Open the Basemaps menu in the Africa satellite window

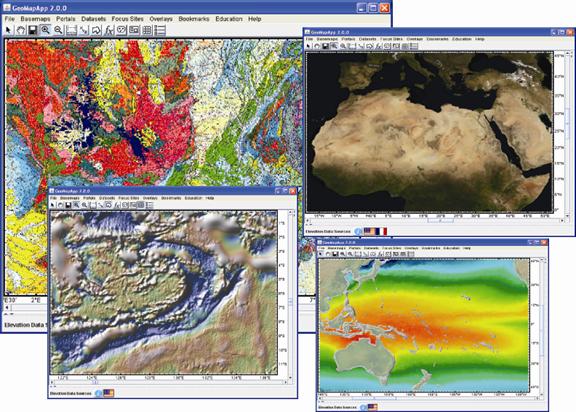(x=327, y=39)
